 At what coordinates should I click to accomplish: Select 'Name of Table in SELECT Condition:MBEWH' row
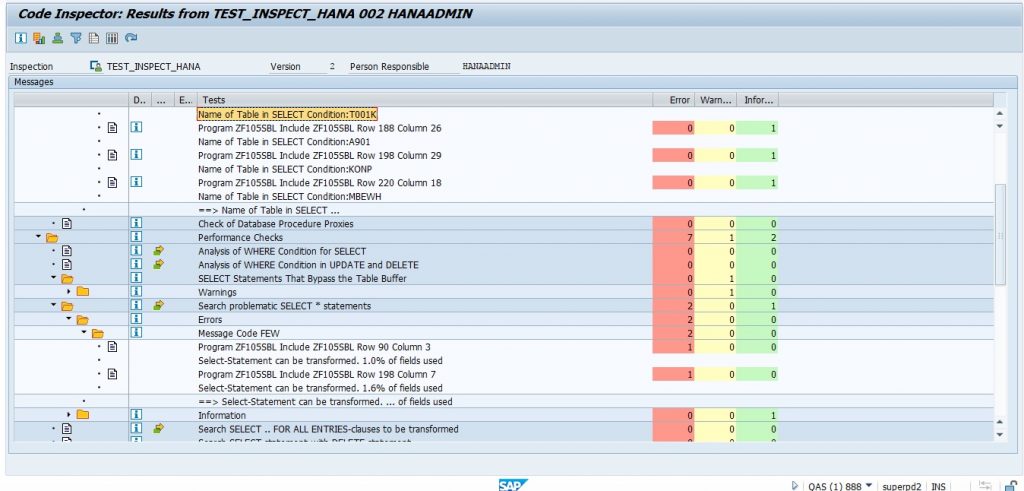pyautogui.click(x=289, y=197)
